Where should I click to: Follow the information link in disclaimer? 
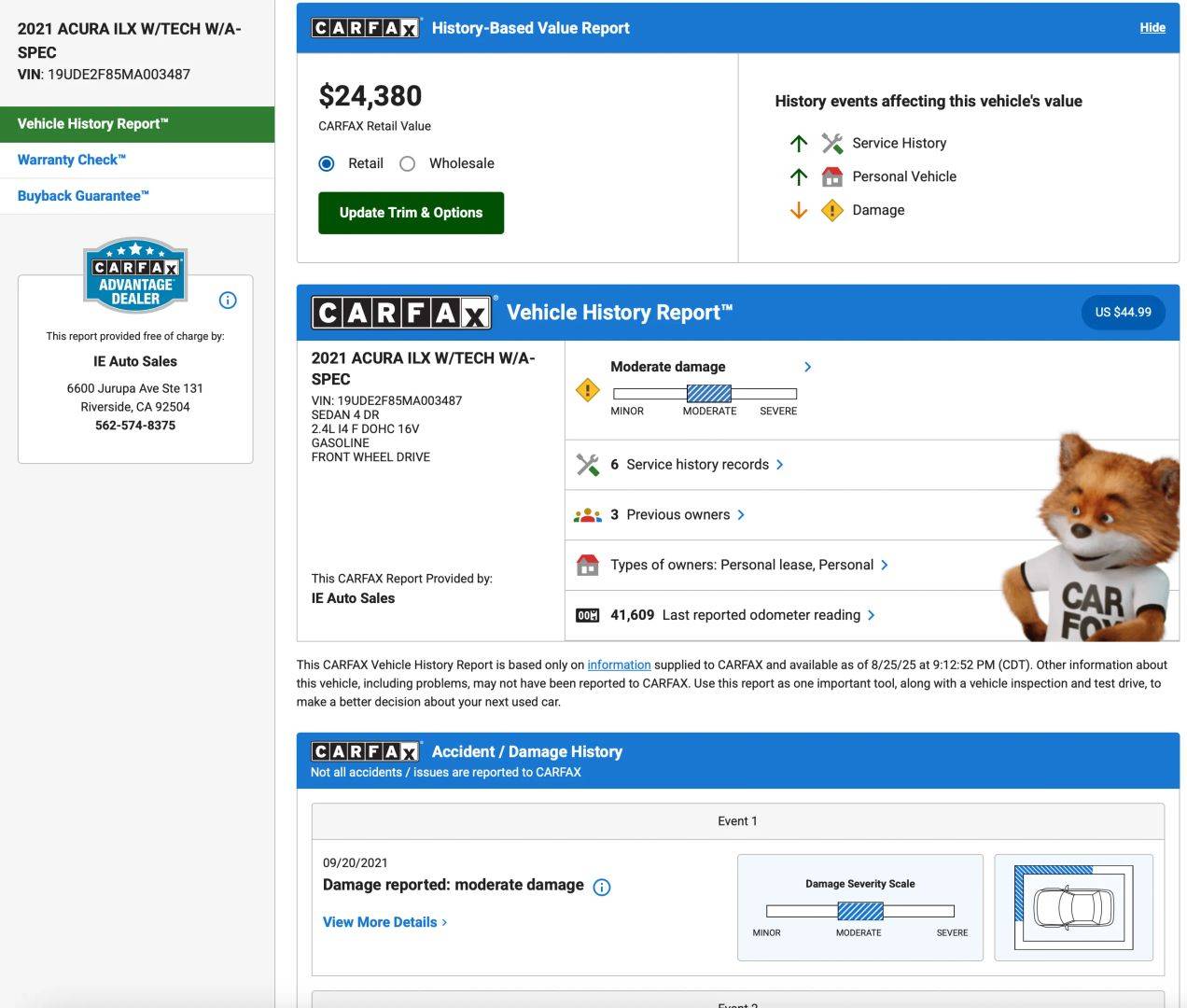[619, 665]
